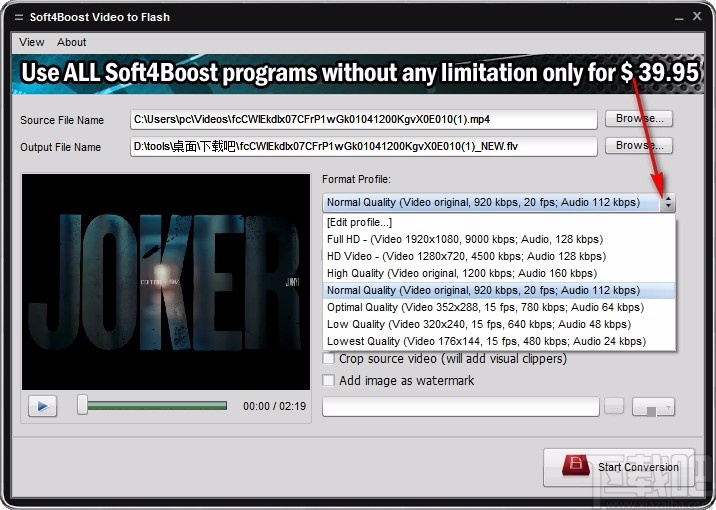
Task: Click the title bar menu icon
Action: pyautogui.click(x=18, y=17)
